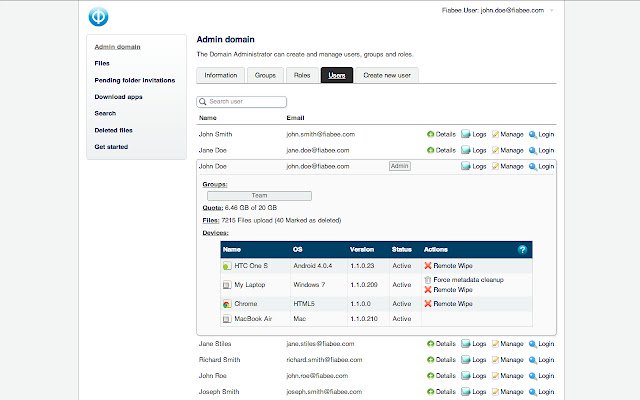Open Logs for Jane Doe
The width and height of the screenshot is (640, 400).
point(473,150)
